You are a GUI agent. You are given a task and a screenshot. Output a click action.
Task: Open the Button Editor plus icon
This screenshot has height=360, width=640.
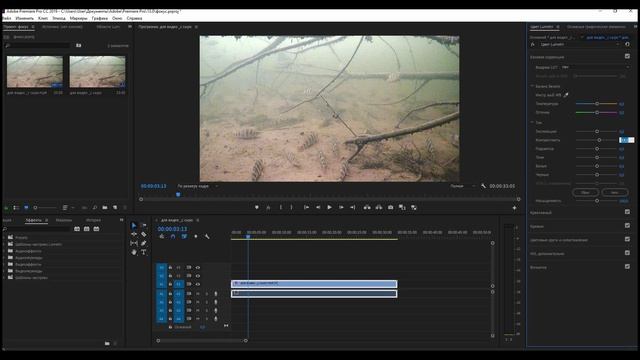coord(514,208)
